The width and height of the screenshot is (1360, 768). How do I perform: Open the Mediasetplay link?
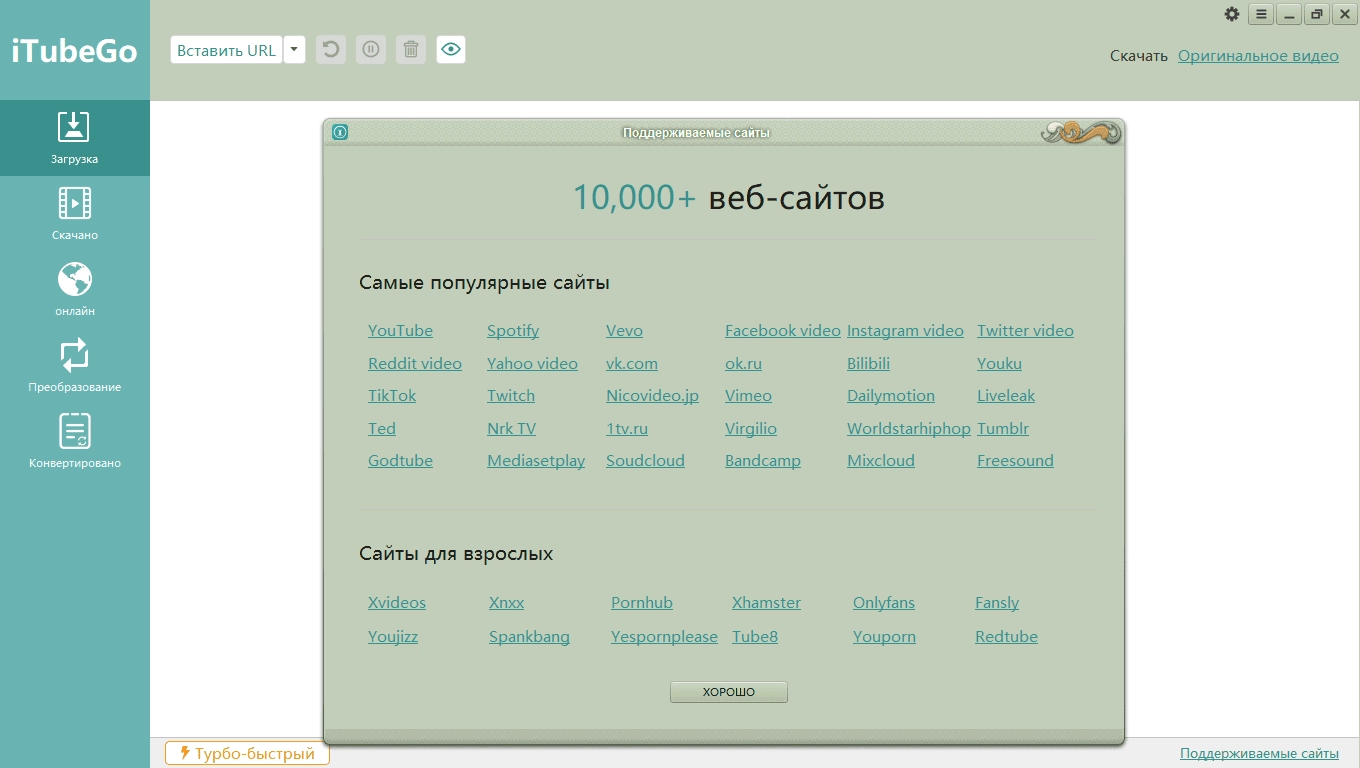pyautogui.click(x=536, y=461)
